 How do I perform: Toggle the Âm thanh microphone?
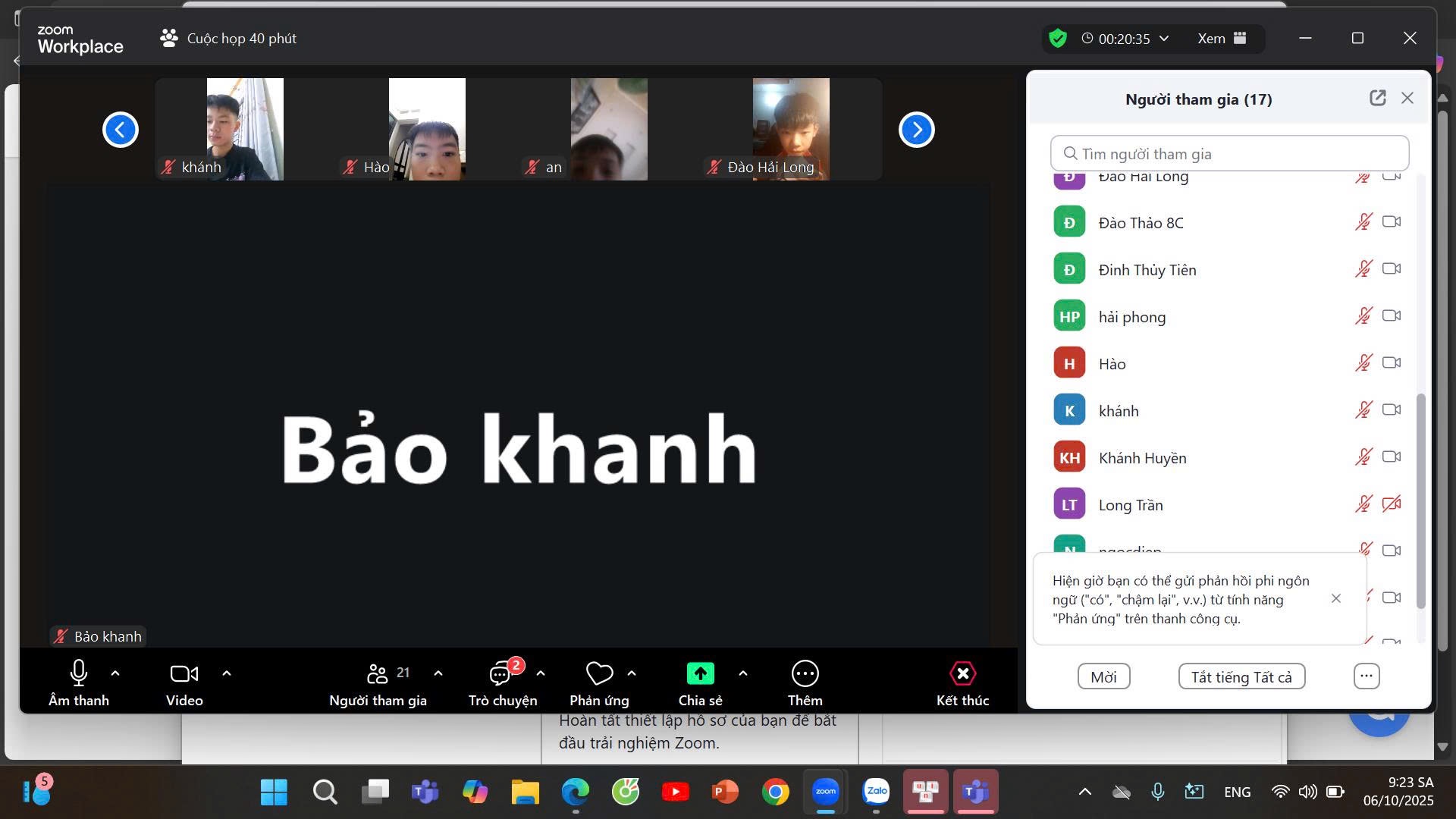(x=78, y=673)
